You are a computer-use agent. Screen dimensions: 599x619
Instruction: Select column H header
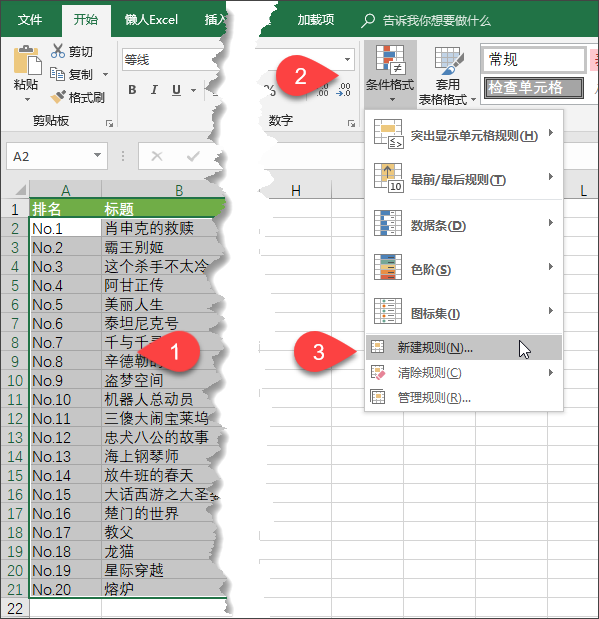click(x=295, y=191)
